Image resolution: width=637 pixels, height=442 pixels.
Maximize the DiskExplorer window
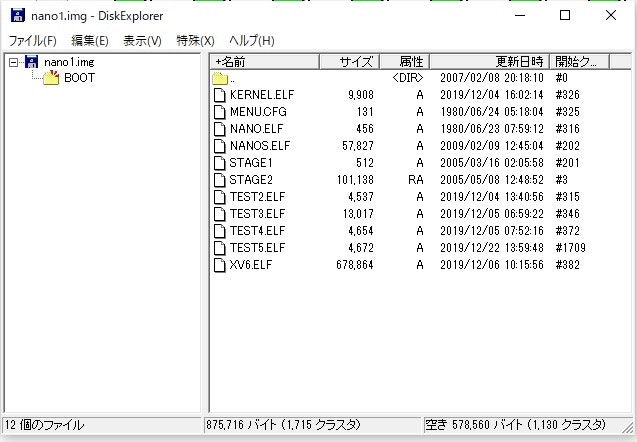coord(565,15)
